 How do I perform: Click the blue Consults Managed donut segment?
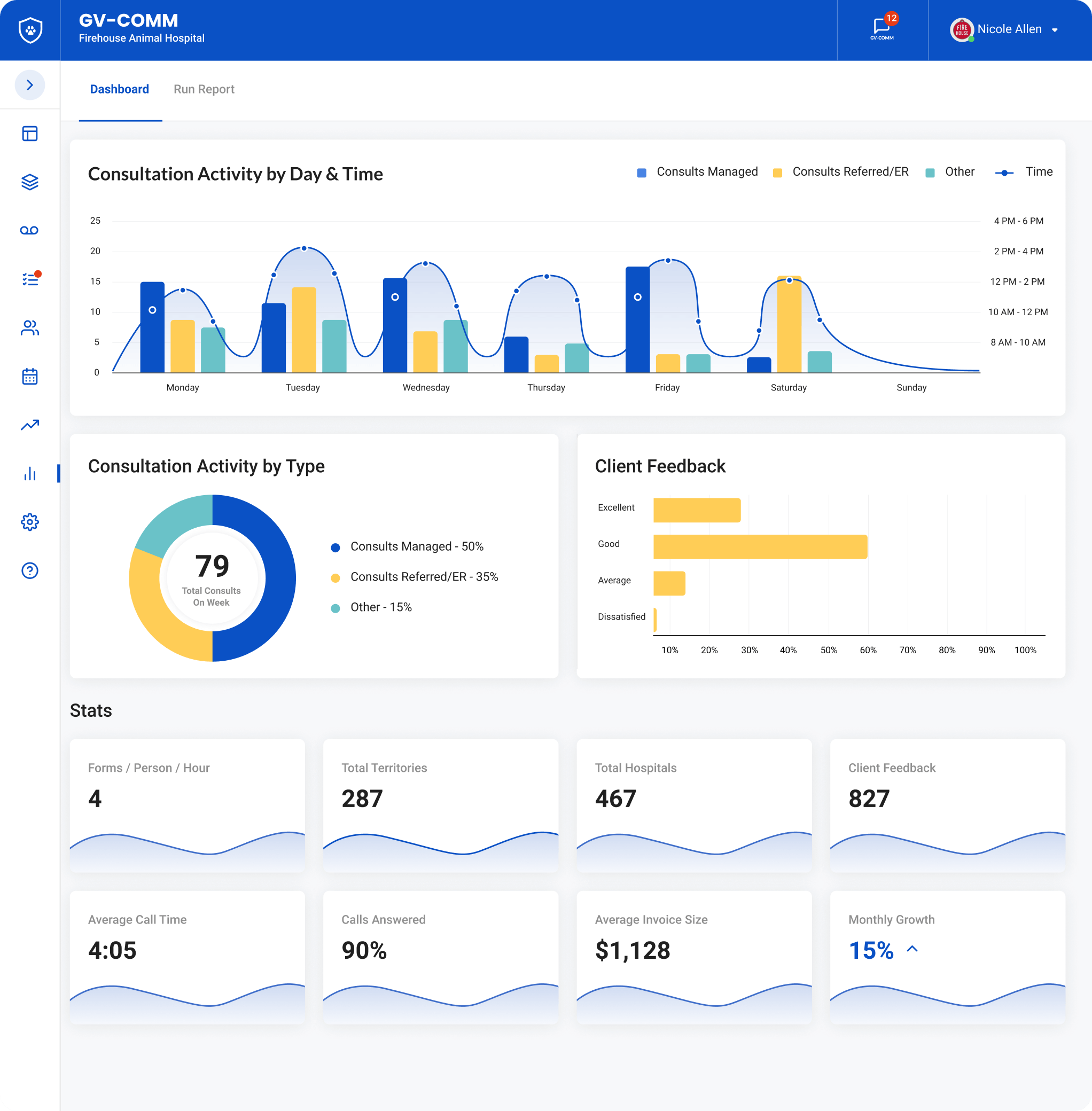[x=280, y=579]
